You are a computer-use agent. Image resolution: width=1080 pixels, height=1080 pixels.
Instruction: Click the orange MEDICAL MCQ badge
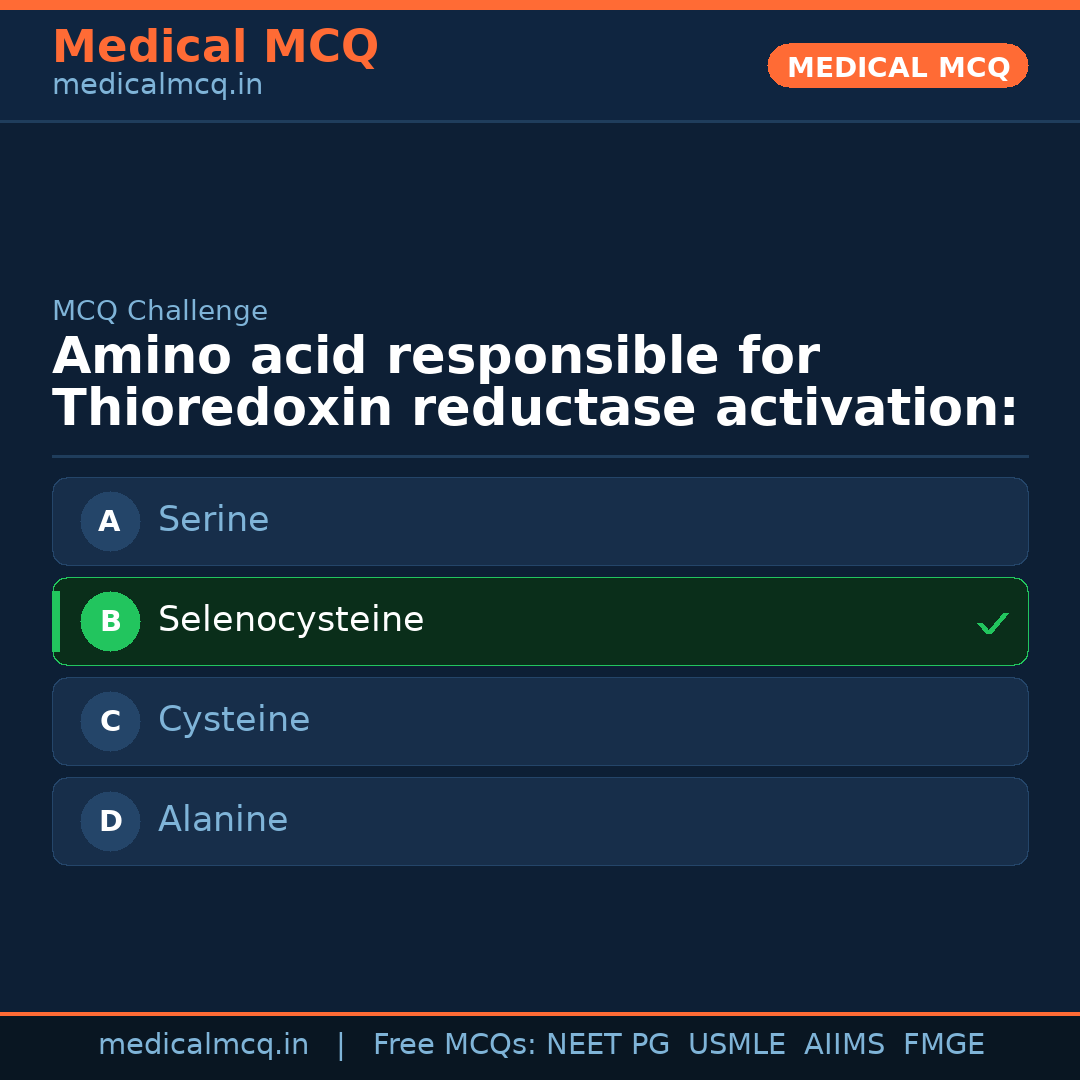point(898,66)
